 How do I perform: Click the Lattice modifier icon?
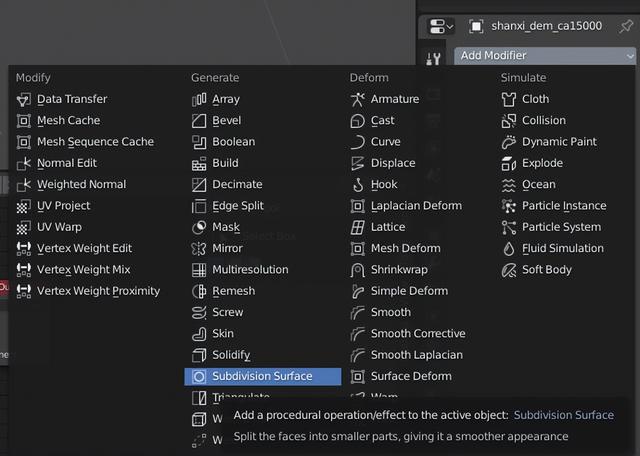pos(358,227)
